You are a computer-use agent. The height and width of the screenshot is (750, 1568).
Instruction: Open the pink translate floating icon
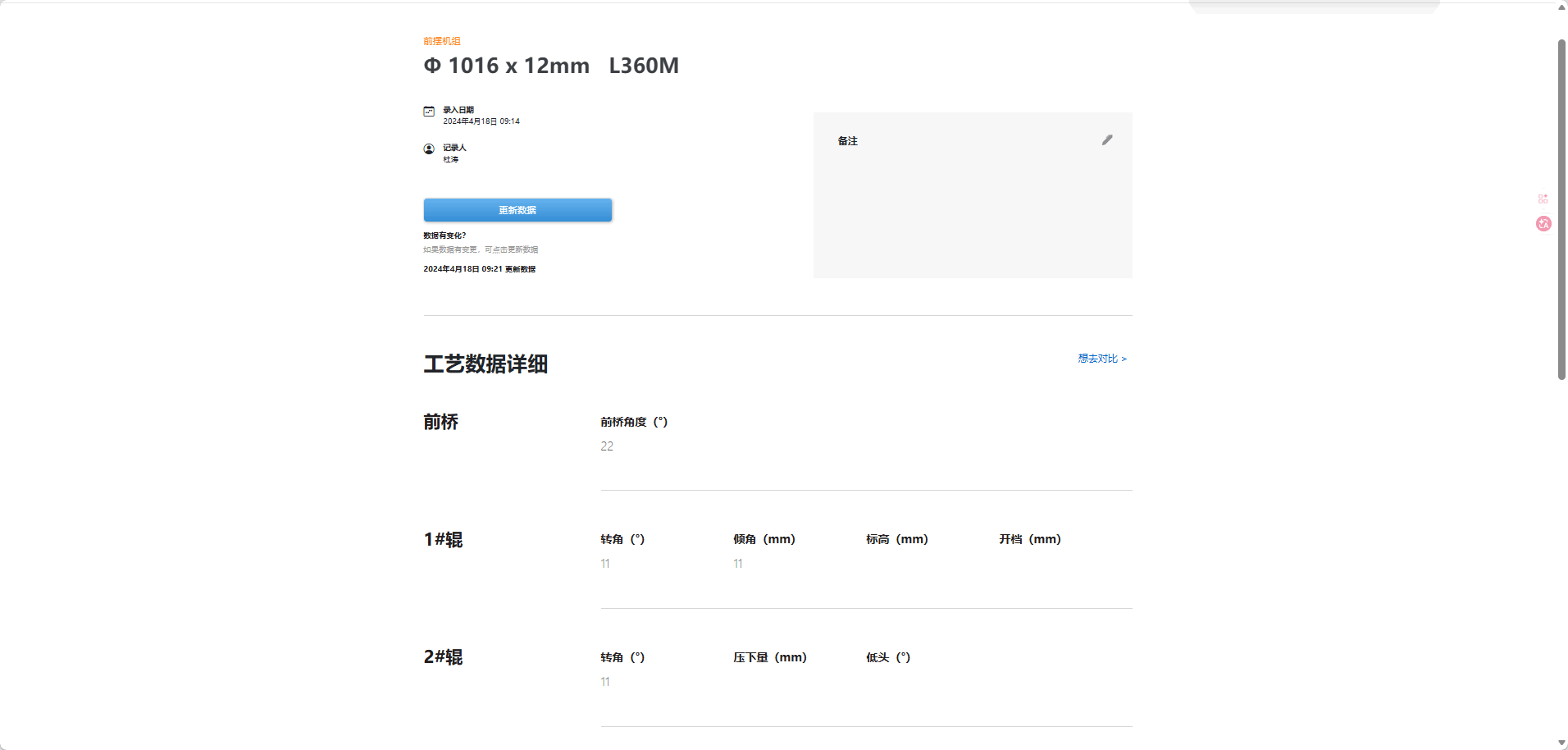(1543, 223)
